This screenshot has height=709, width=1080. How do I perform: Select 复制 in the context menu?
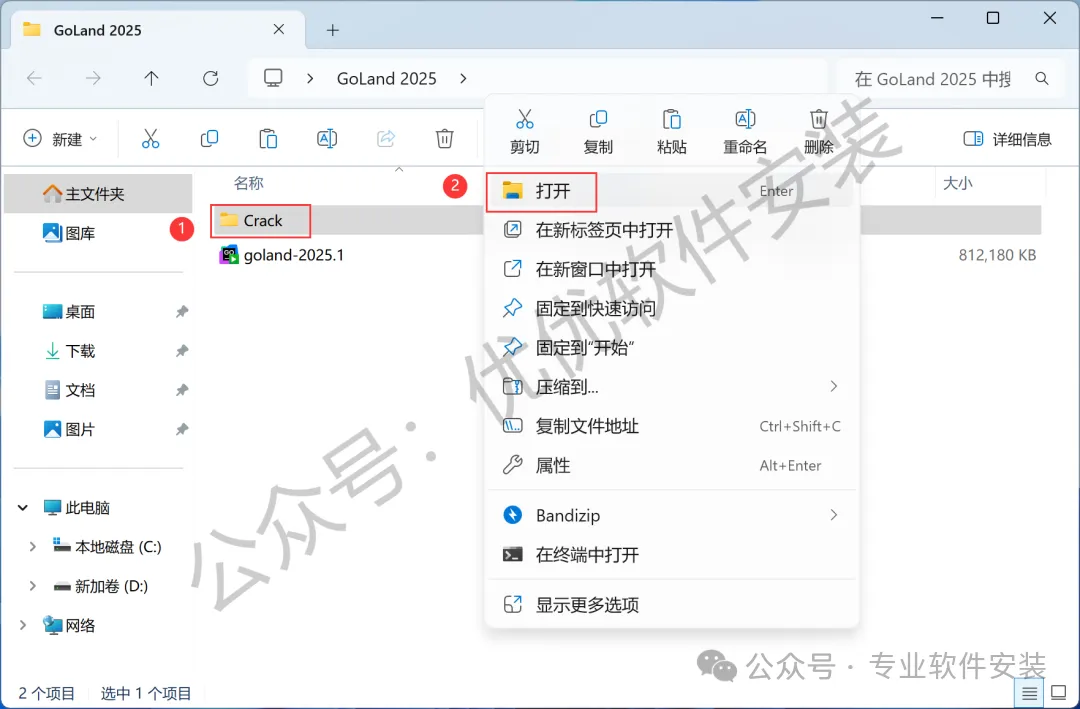tap(598, 131)
